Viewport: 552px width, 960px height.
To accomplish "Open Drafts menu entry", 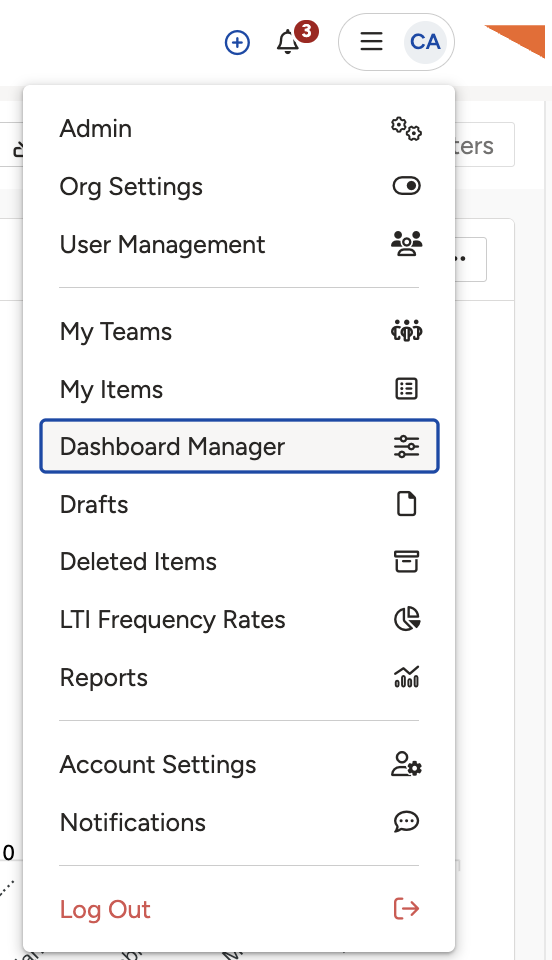I will (x=239, y=504).
